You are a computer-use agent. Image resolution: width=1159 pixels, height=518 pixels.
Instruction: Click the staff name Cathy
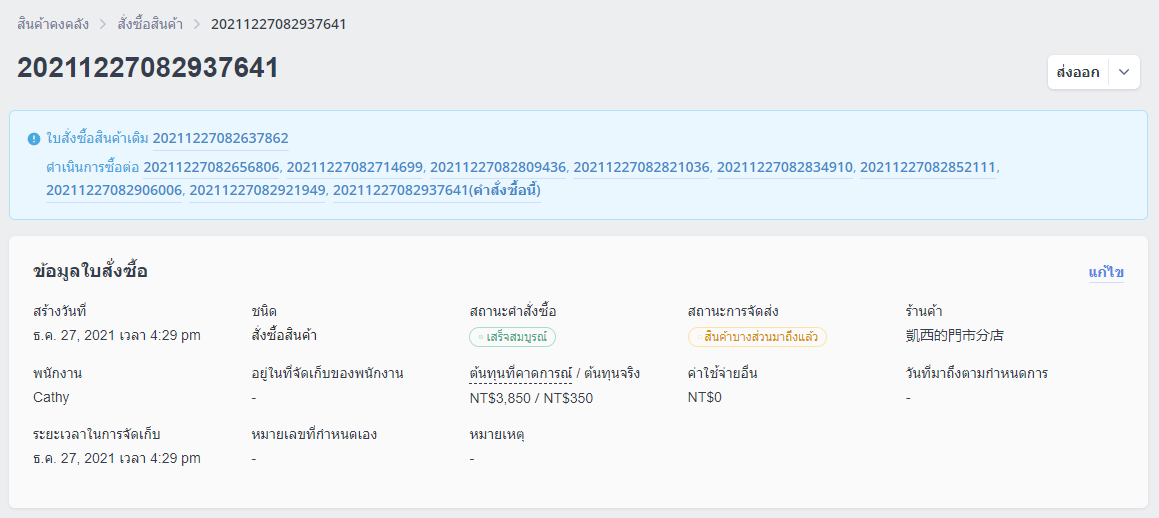click(x=51, y=398)
